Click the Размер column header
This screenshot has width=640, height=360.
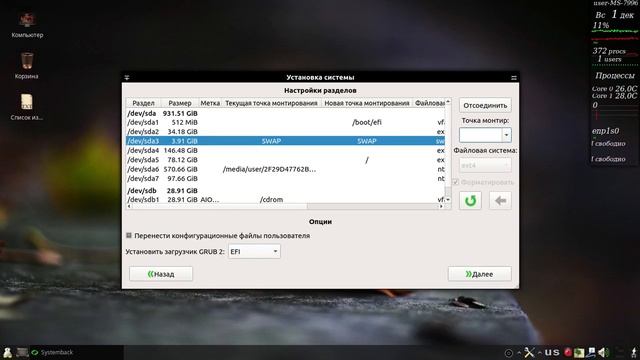(180, 103)
